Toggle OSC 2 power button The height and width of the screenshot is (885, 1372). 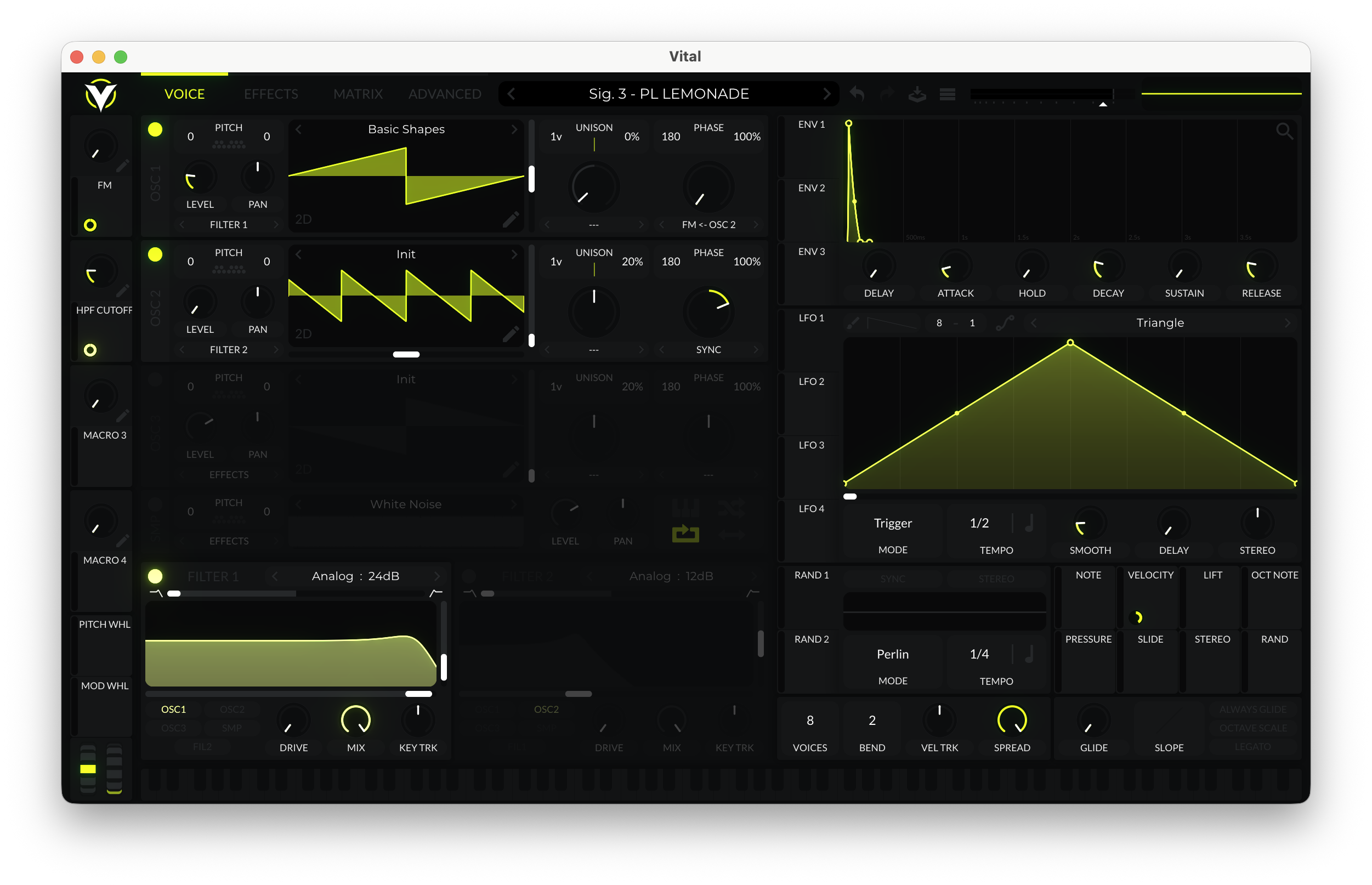[x=155, y=254]
